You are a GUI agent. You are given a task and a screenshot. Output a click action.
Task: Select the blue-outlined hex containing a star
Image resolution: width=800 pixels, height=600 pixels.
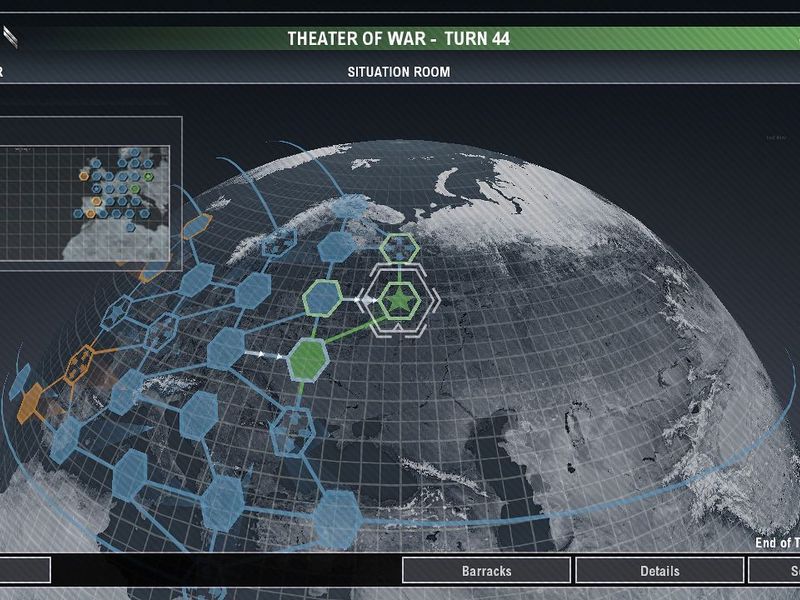pyautogui.click(x=116, y=312)
